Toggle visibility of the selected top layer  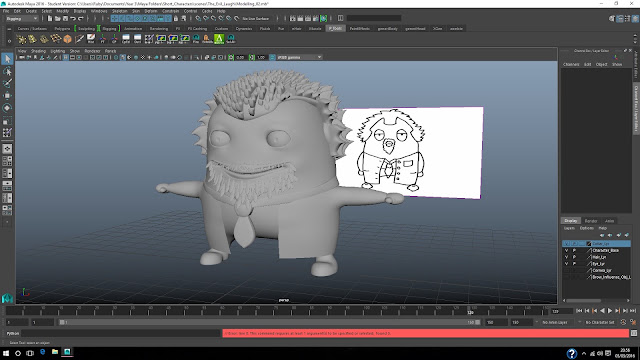[x=567, y=244]
